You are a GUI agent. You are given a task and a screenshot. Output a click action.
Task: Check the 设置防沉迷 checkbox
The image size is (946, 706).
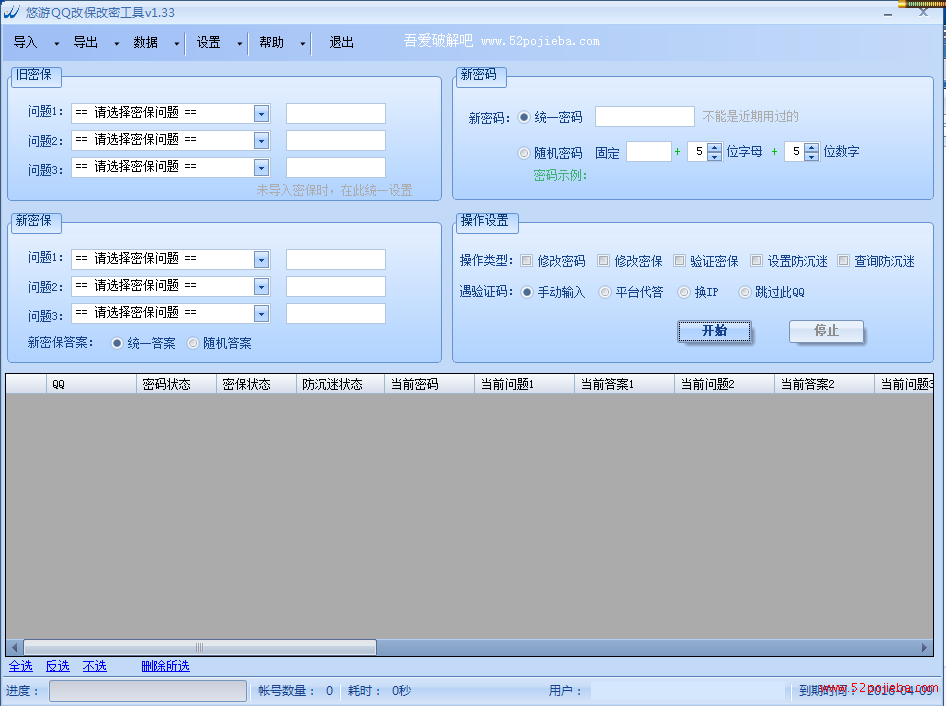(757, 261)
